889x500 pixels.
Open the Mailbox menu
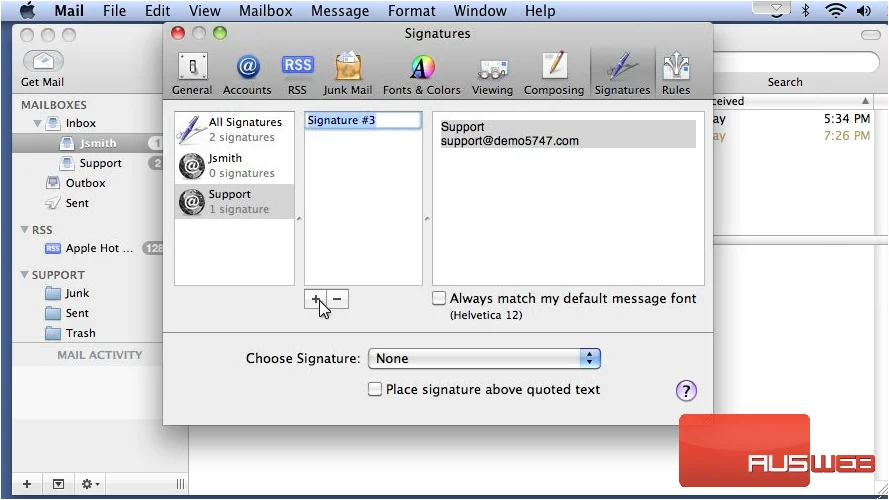pos(265,10)
